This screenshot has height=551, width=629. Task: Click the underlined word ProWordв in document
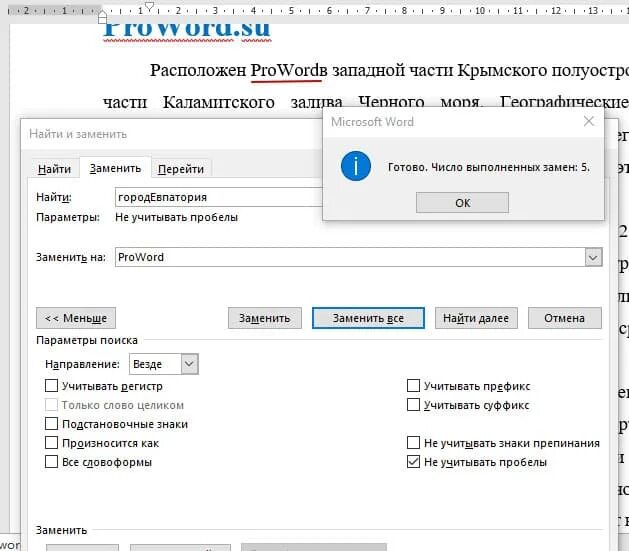pyautogui.click(x=289, y=71)
